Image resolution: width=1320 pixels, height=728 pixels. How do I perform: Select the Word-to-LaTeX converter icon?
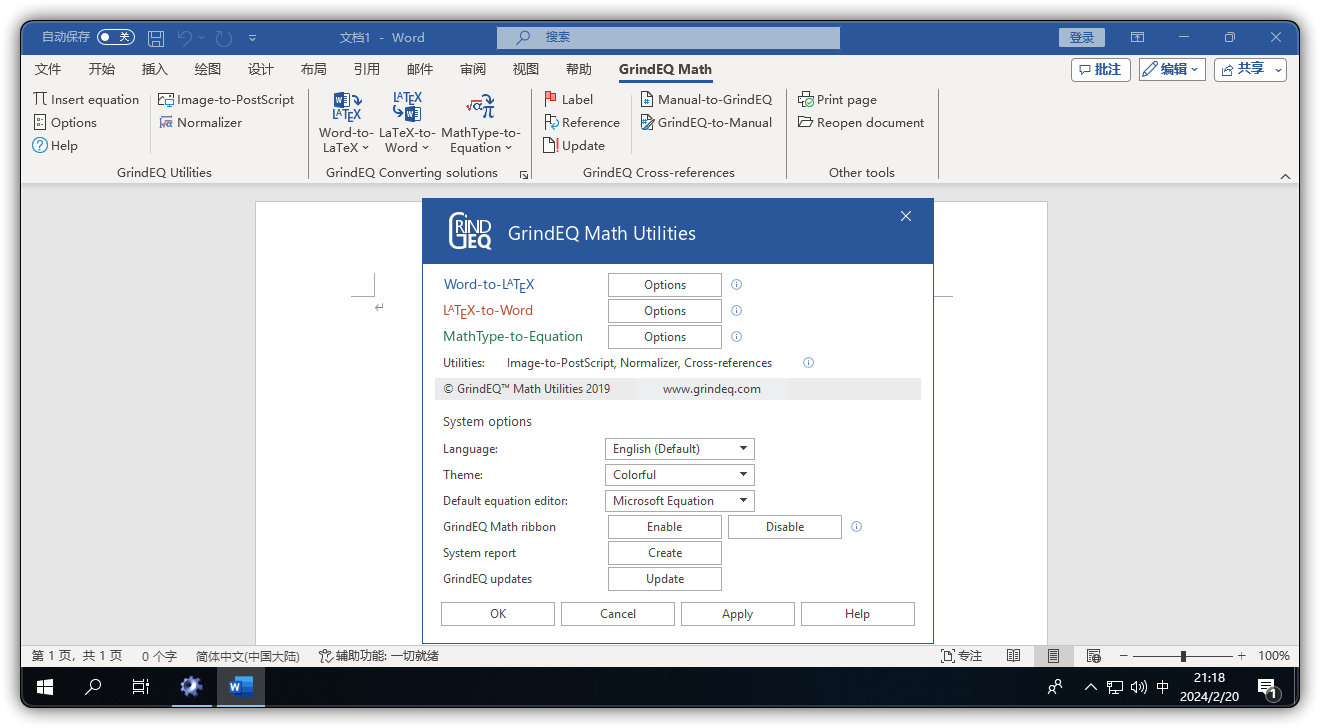[345, 120]
